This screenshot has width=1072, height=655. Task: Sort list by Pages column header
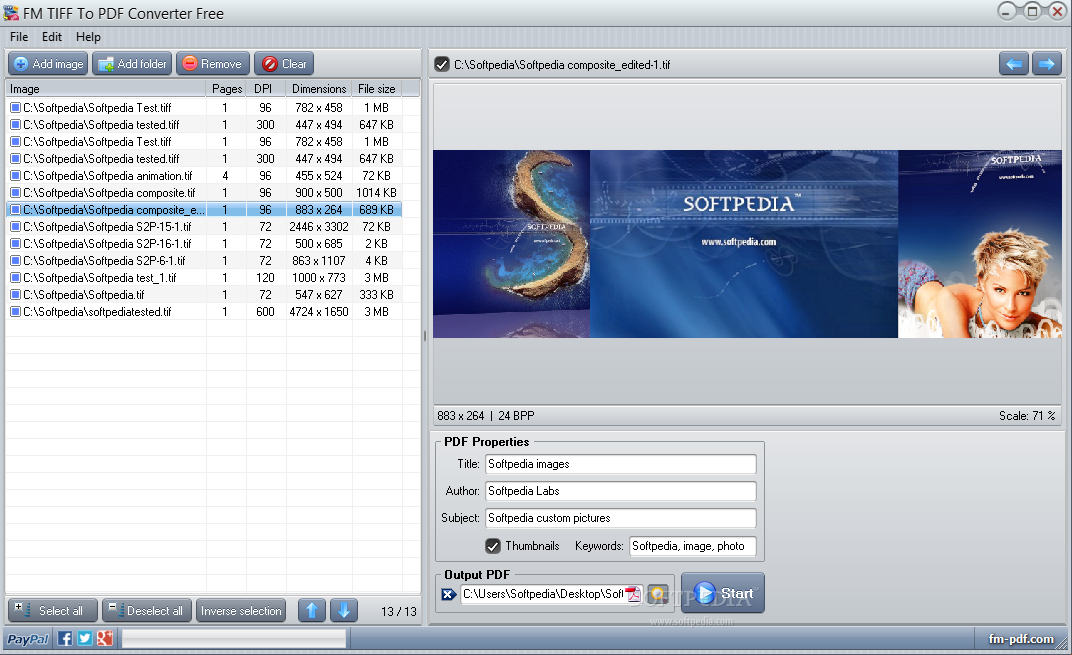(226, 89)
